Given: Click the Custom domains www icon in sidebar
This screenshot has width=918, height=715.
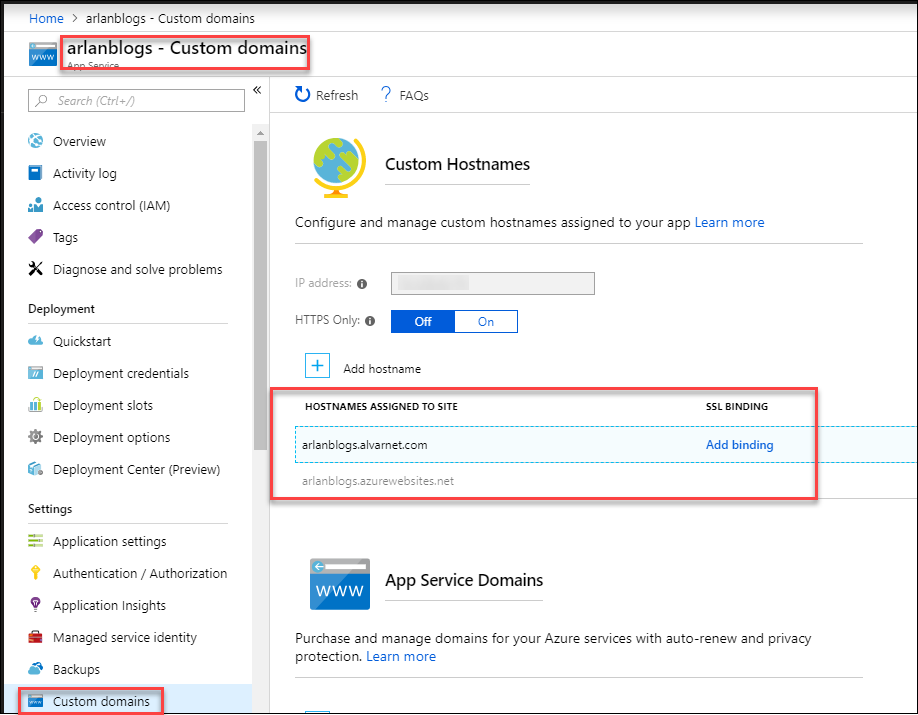Looking at the screenshot, I should 36,701.
